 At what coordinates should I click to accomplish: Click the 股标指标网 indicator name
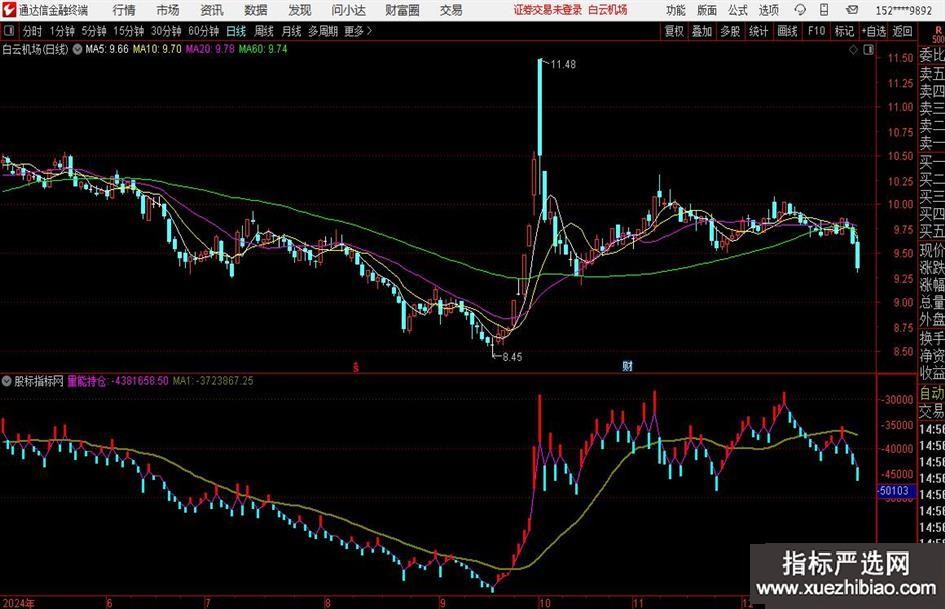pyautogui.click(x=39, y=381)
